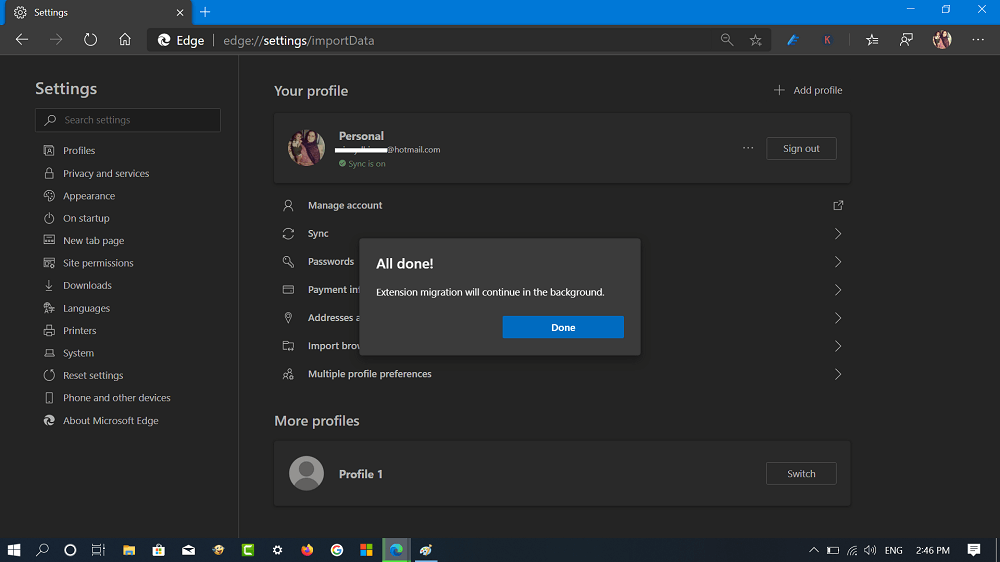The width and height of the screenshot is (1000, 562).
Task: Open the Home page icon
Action: click(125, 40)
